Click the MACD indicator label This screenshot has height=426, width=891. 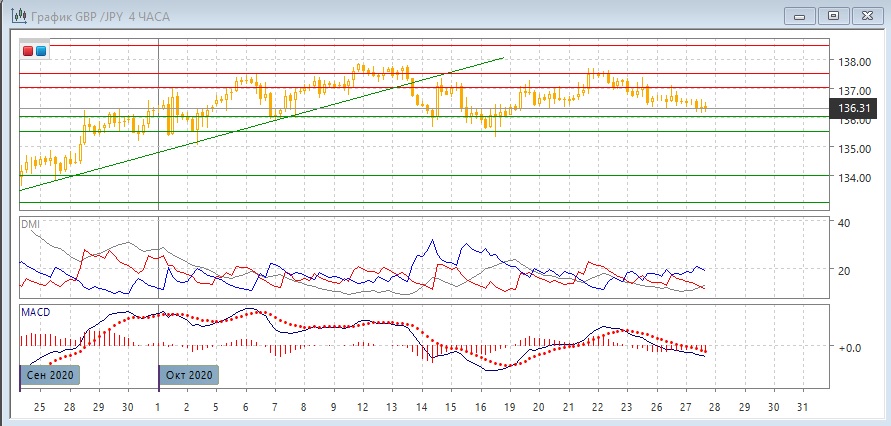pos(36,312)
